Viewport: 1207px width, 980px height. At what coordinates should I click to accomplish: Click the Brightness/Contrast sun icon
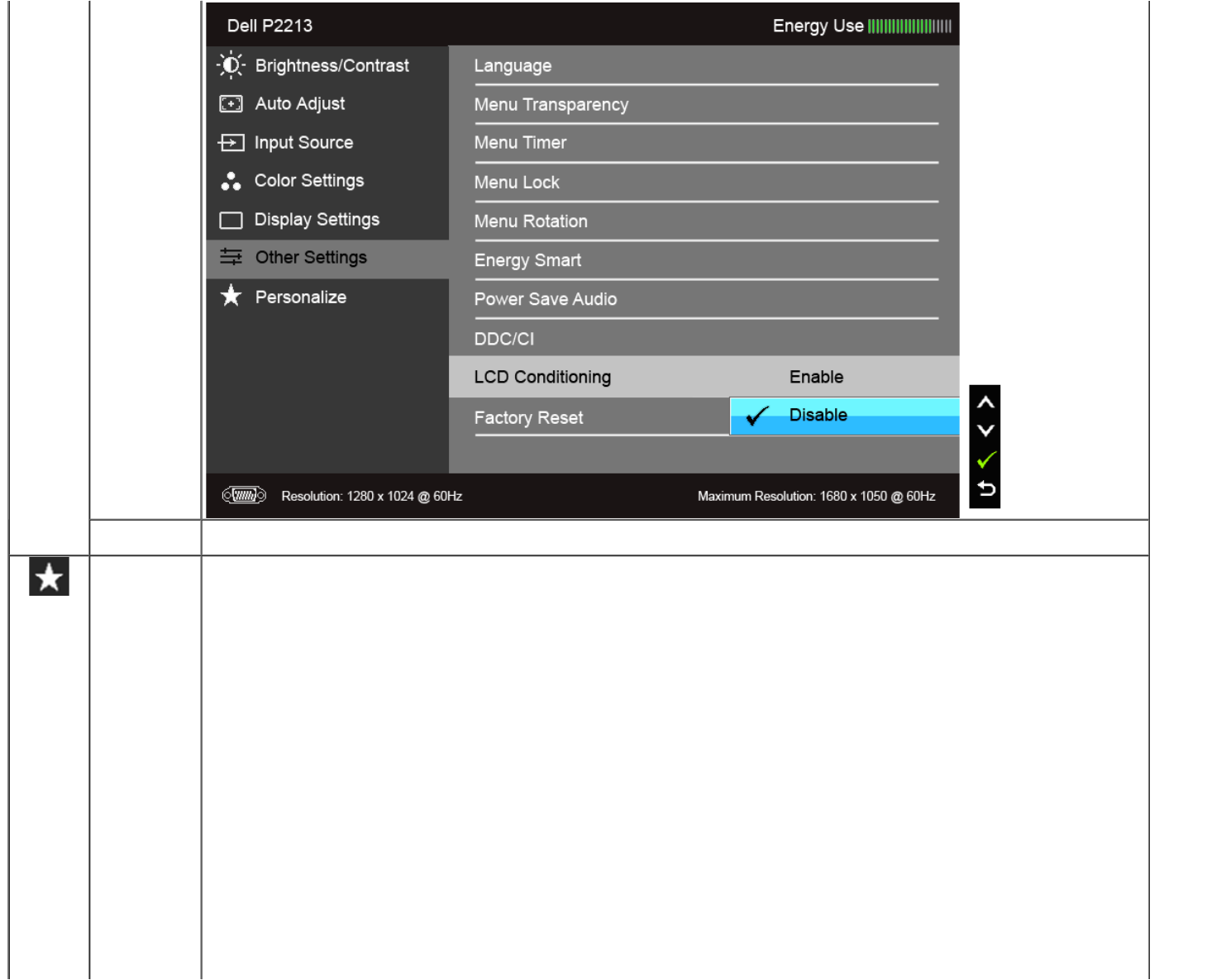coord(231,65)
